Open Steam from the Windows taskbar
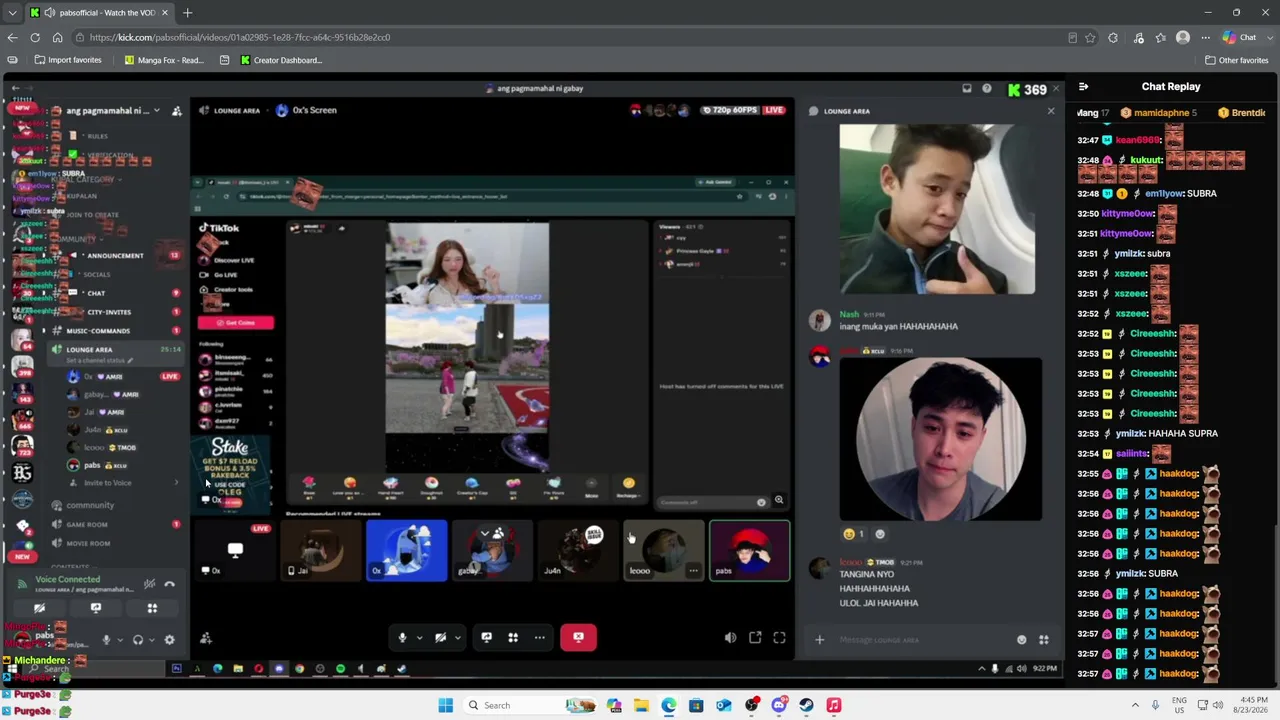This screenshot has width=1280, height=720. click(x=806, y=705)
